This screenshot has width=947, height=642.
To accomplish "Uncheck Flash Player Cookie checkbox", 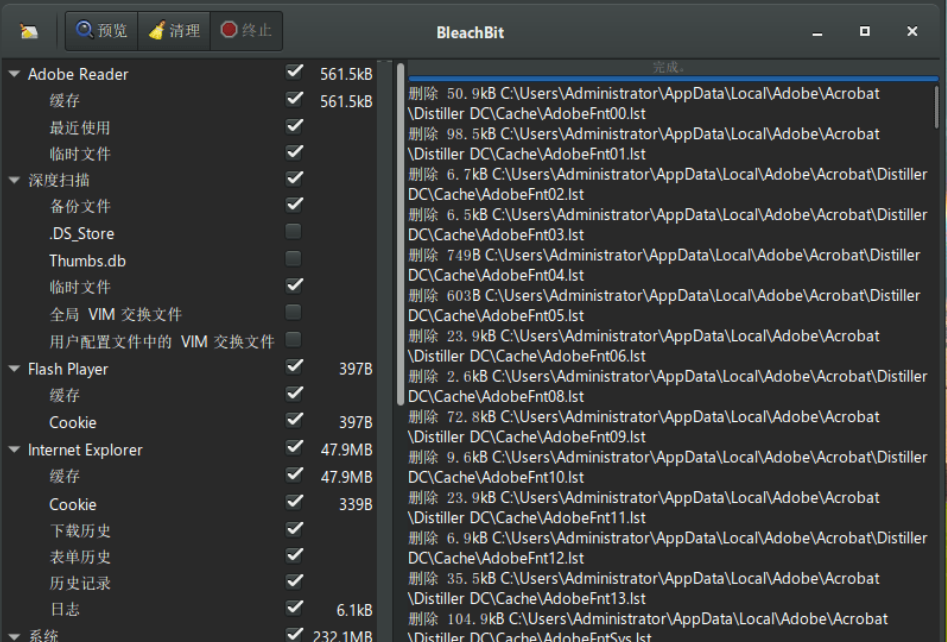I will (x=294, y=420).
